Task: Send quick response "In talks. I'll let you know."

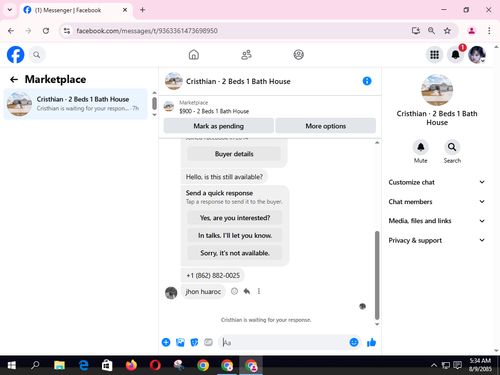Action: pos(235,235)
